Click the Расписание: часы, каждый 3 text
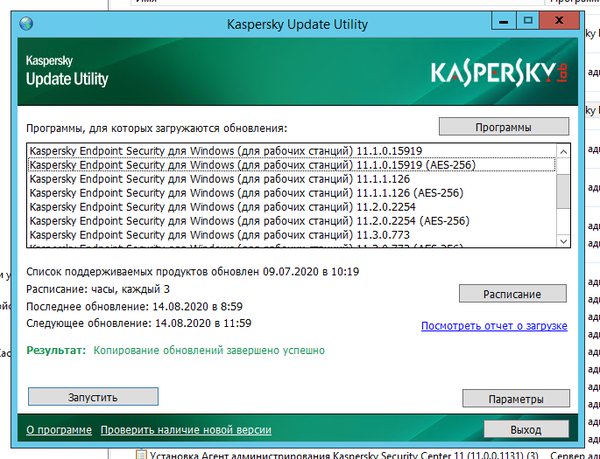The image size is (600, 459). [98, 289]
